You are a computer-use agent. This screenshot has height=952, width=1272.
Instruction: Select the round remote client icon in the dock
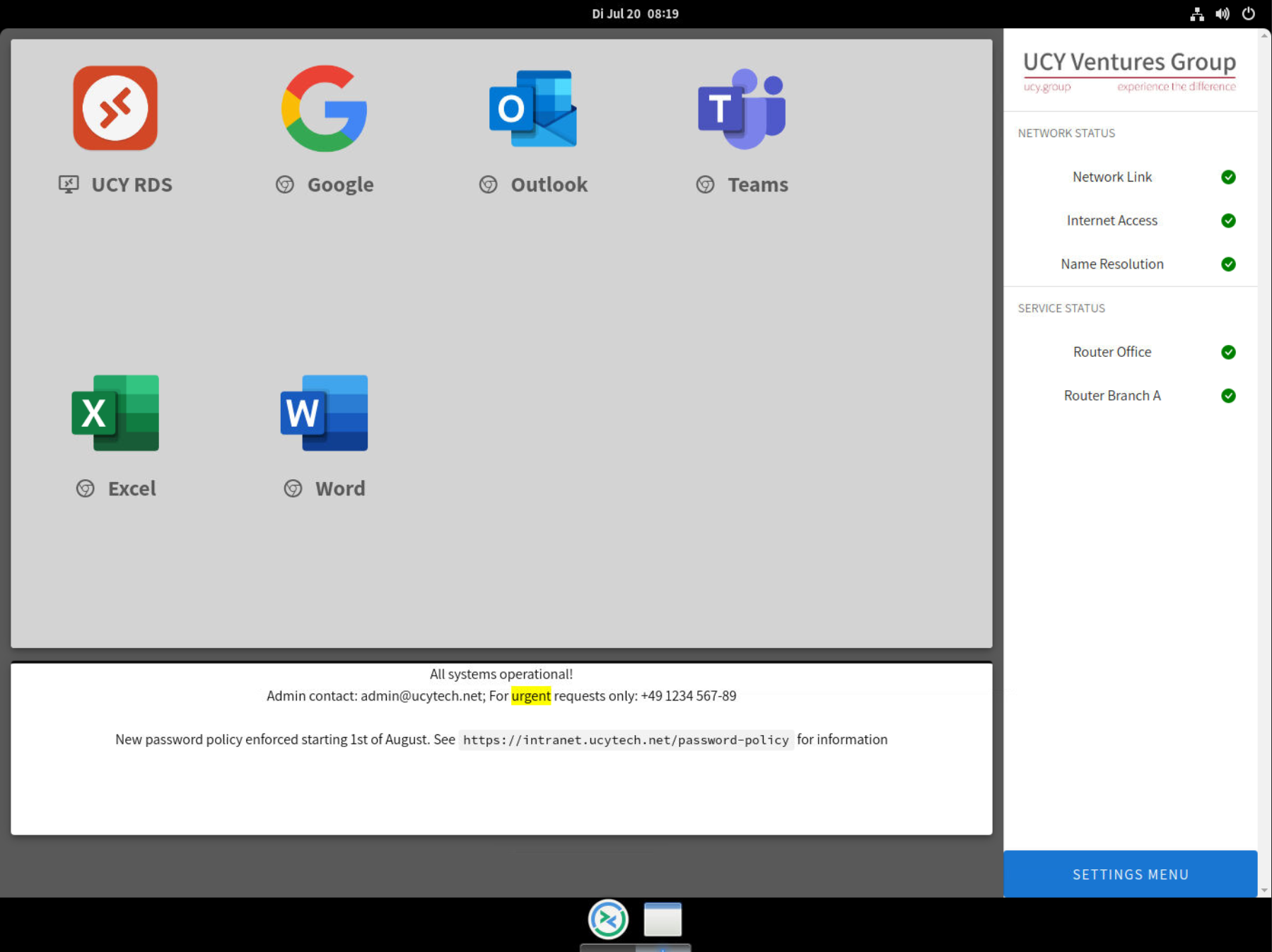pyautogui.click(x=608, y=919)
